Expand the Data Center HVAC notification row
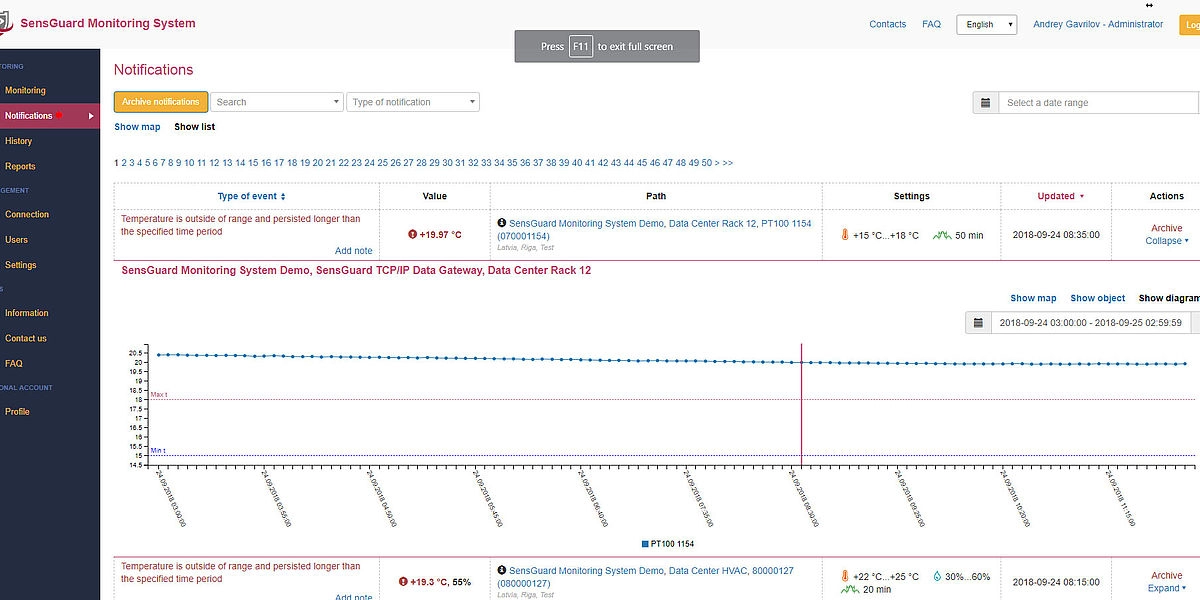 (1166, 588)
